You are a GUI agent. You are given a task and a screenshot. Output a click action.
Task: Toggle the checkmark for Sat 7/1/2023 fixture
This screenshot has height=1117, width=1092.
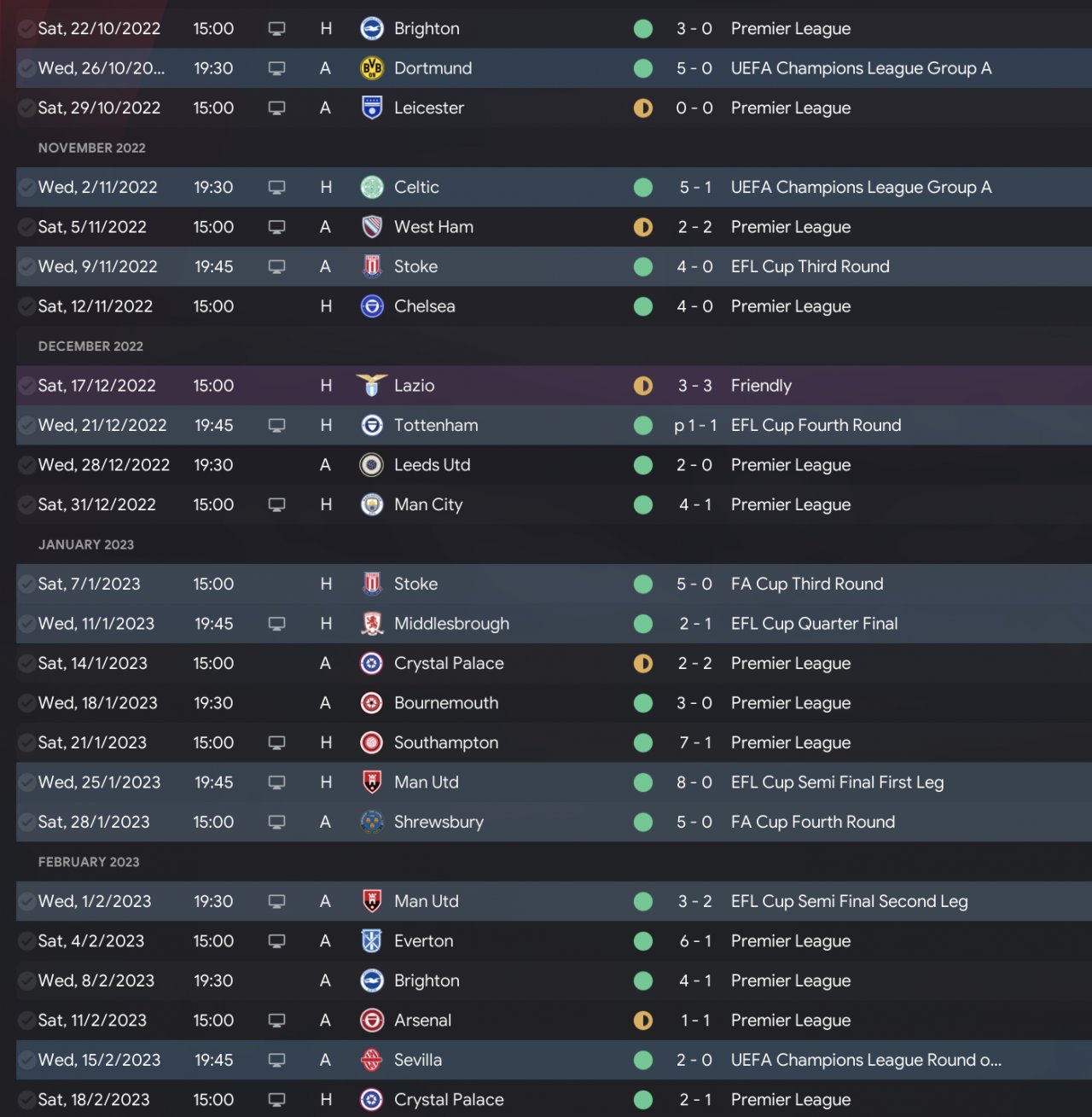tap(26, 584)
